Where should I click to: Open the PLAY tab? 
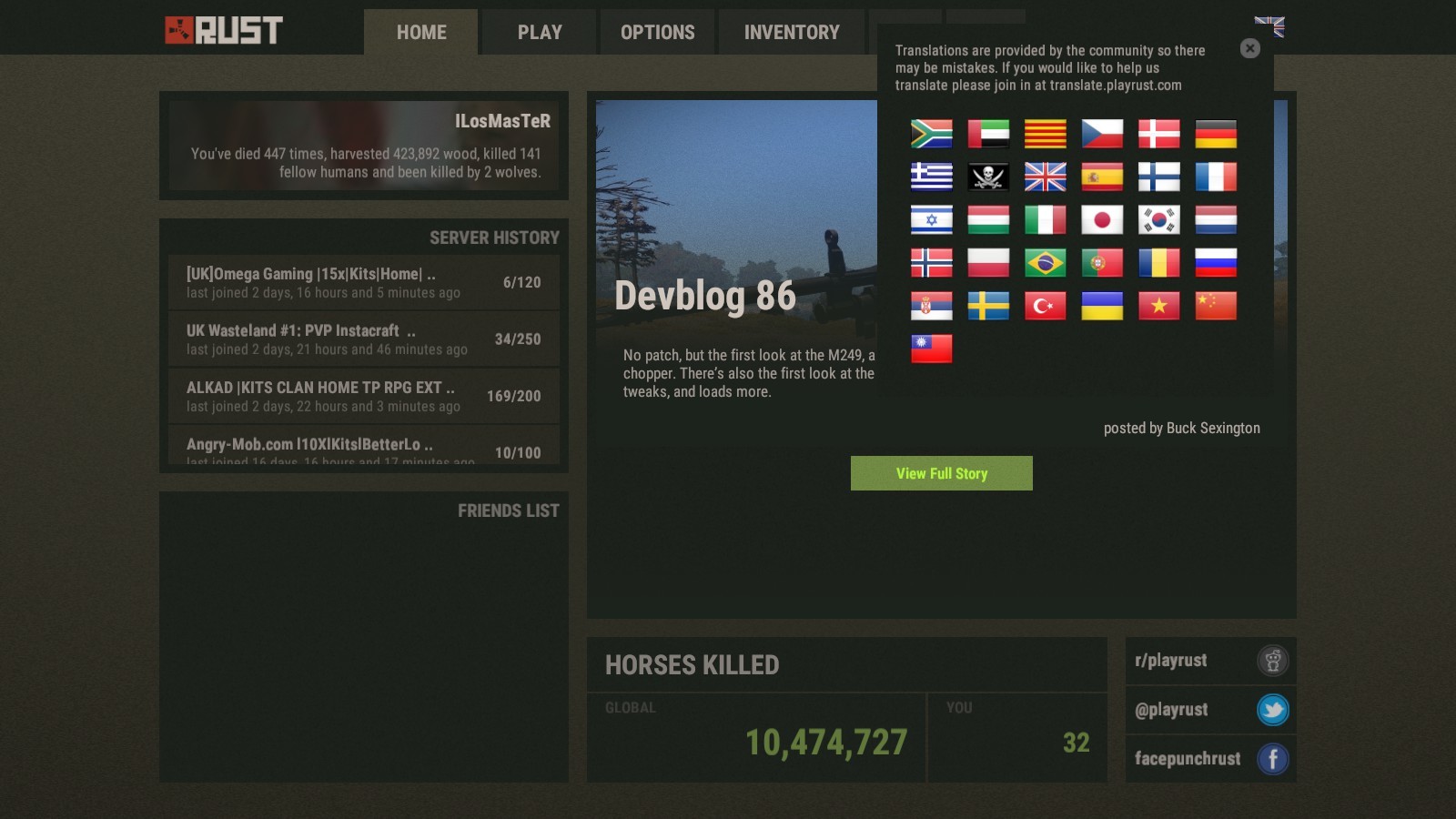pyautogui.click(x=540, y=32)
